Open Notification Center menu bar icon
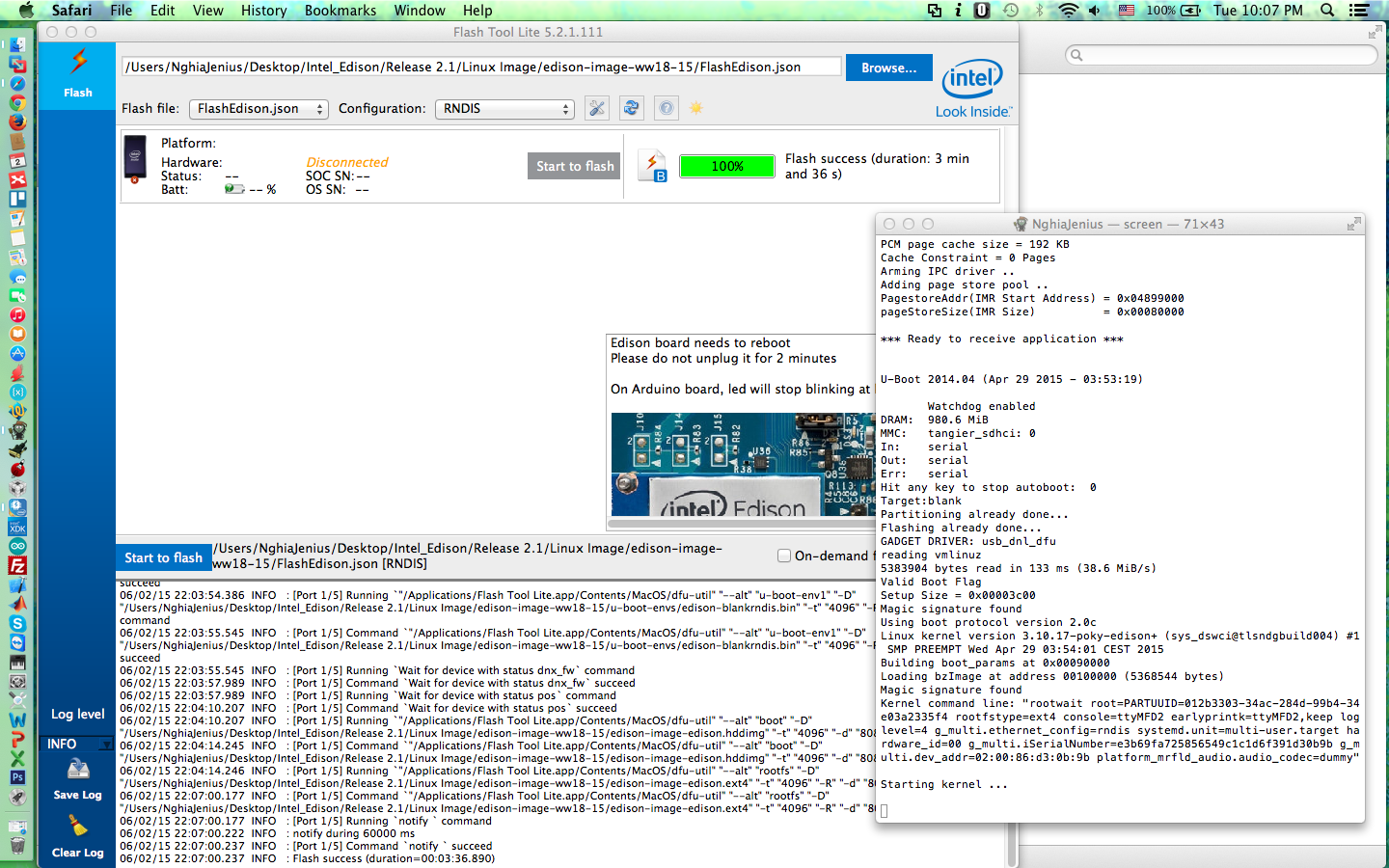Screen dimensions: 1389x868 click(1359, 11)
